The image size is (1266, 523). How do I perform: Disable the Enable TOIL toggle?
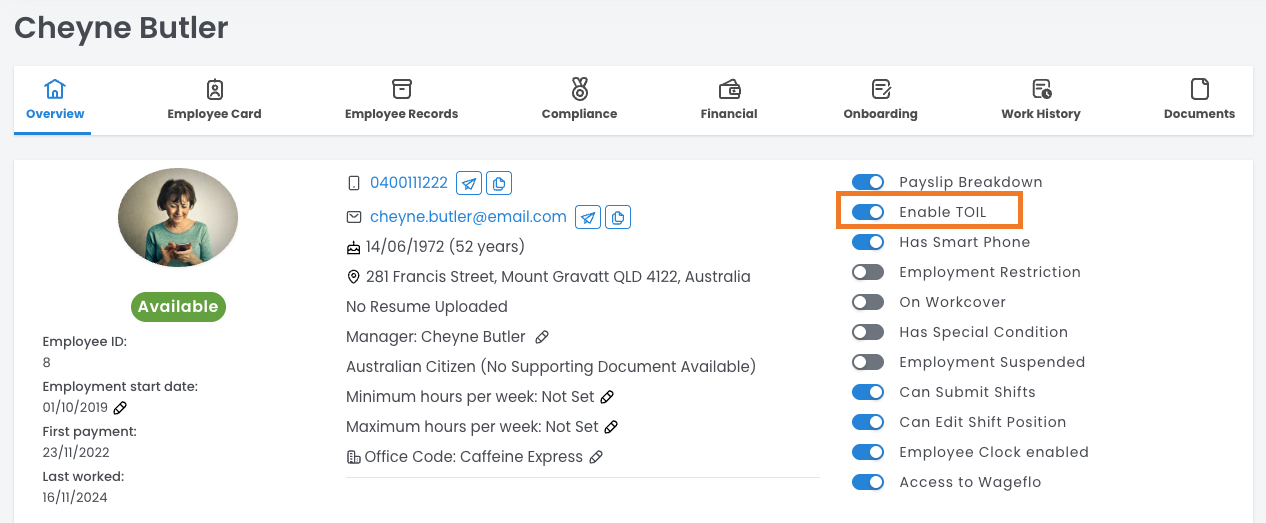point(868,212)
